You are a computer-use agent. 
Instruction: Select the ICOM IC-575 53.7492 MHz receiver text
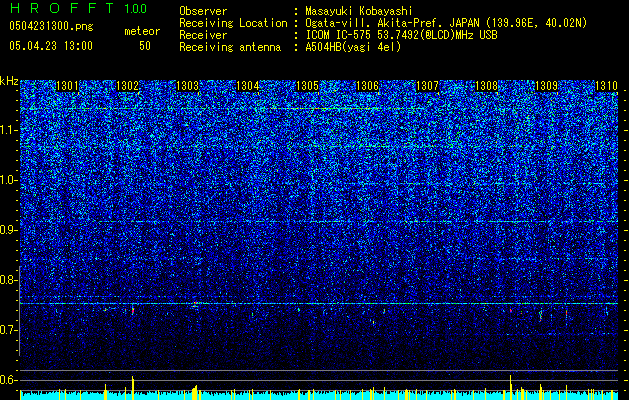pos(401,35)
